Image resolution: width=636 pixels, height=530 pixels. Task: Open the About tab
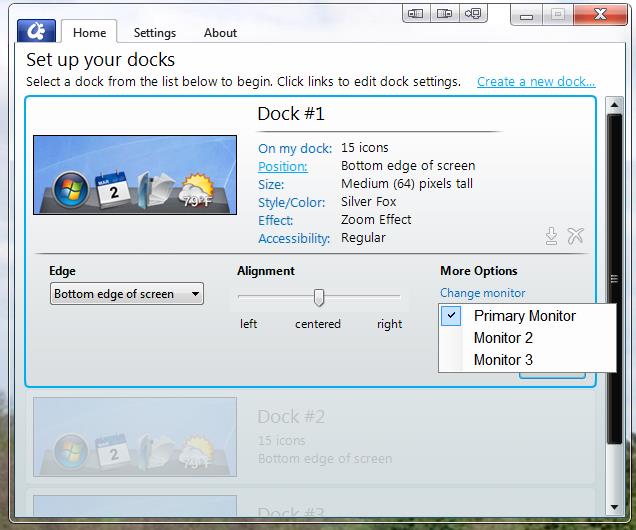coord(220,32)
